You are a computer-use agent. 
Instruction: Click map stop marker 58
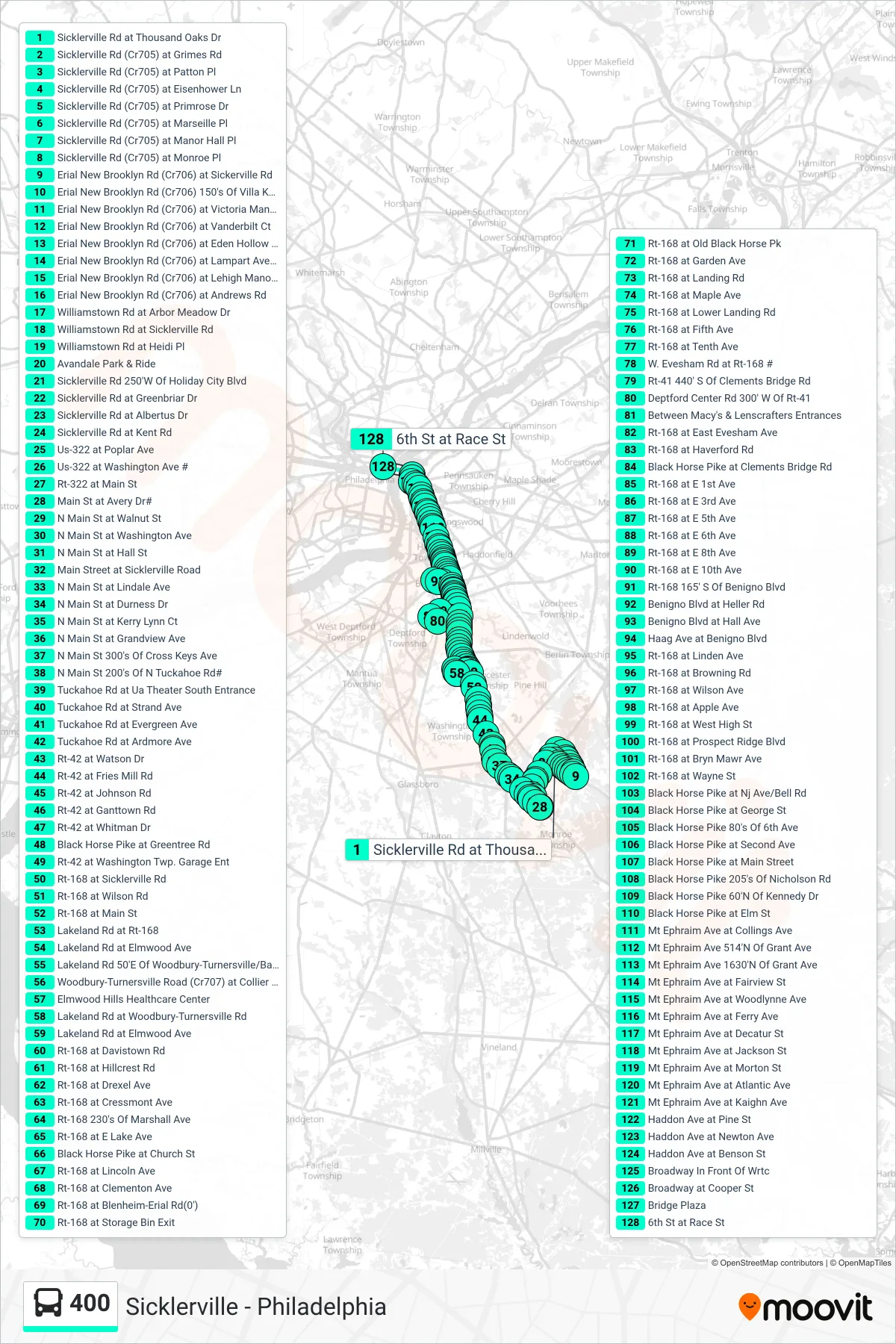point(456,673)
